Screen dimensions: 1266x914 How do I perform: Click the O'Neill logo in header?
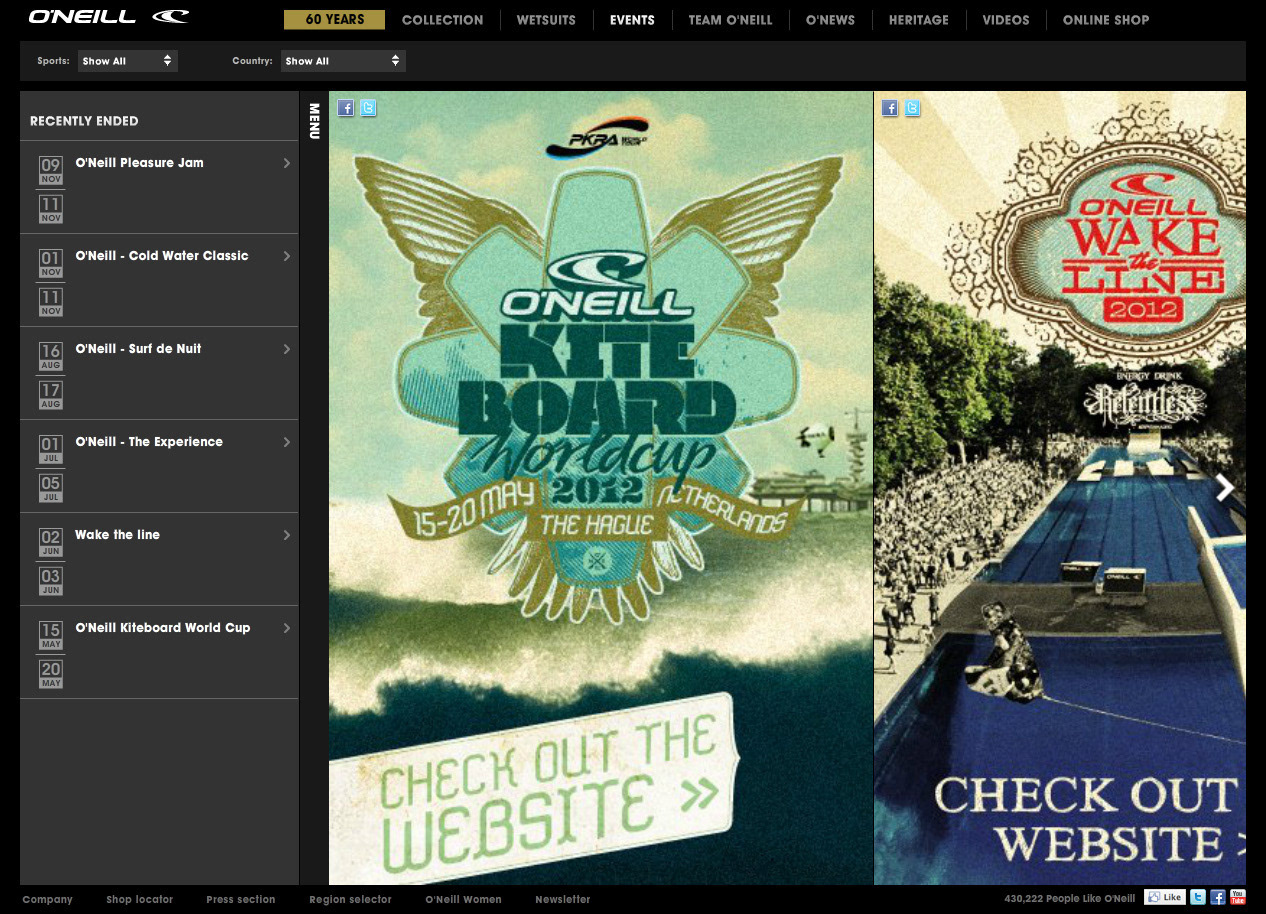tap(108, 17)
